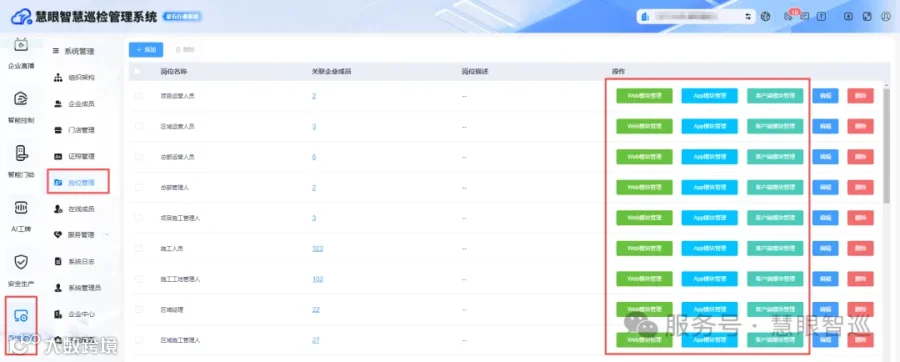Click the swap arrows in enterprise selector
Image resolution: width=900 pixels, height=362 pixels.
(x=747, y=17)
